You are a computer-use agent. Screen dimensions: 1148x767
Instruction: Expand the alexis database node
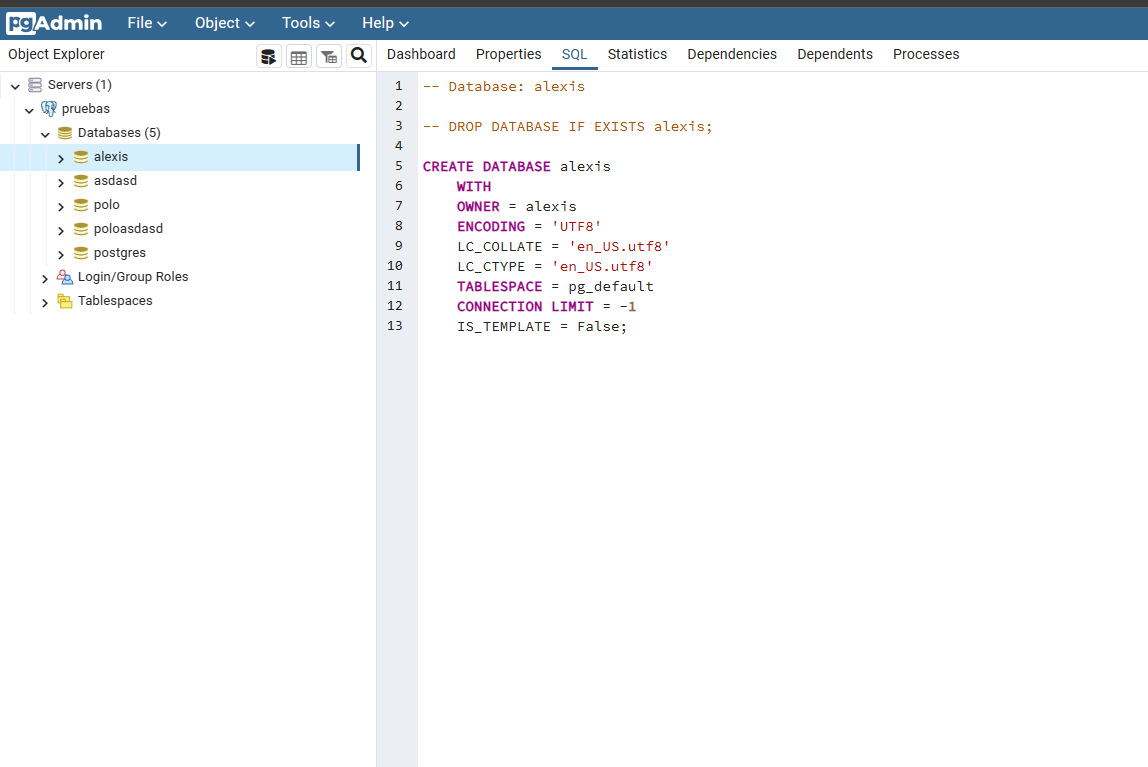61,158
